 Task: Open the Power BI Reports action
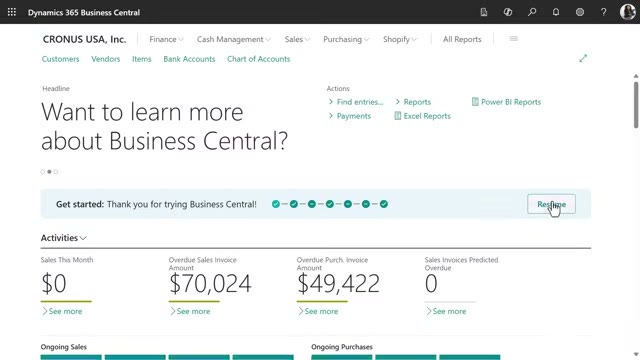(507, 102)
